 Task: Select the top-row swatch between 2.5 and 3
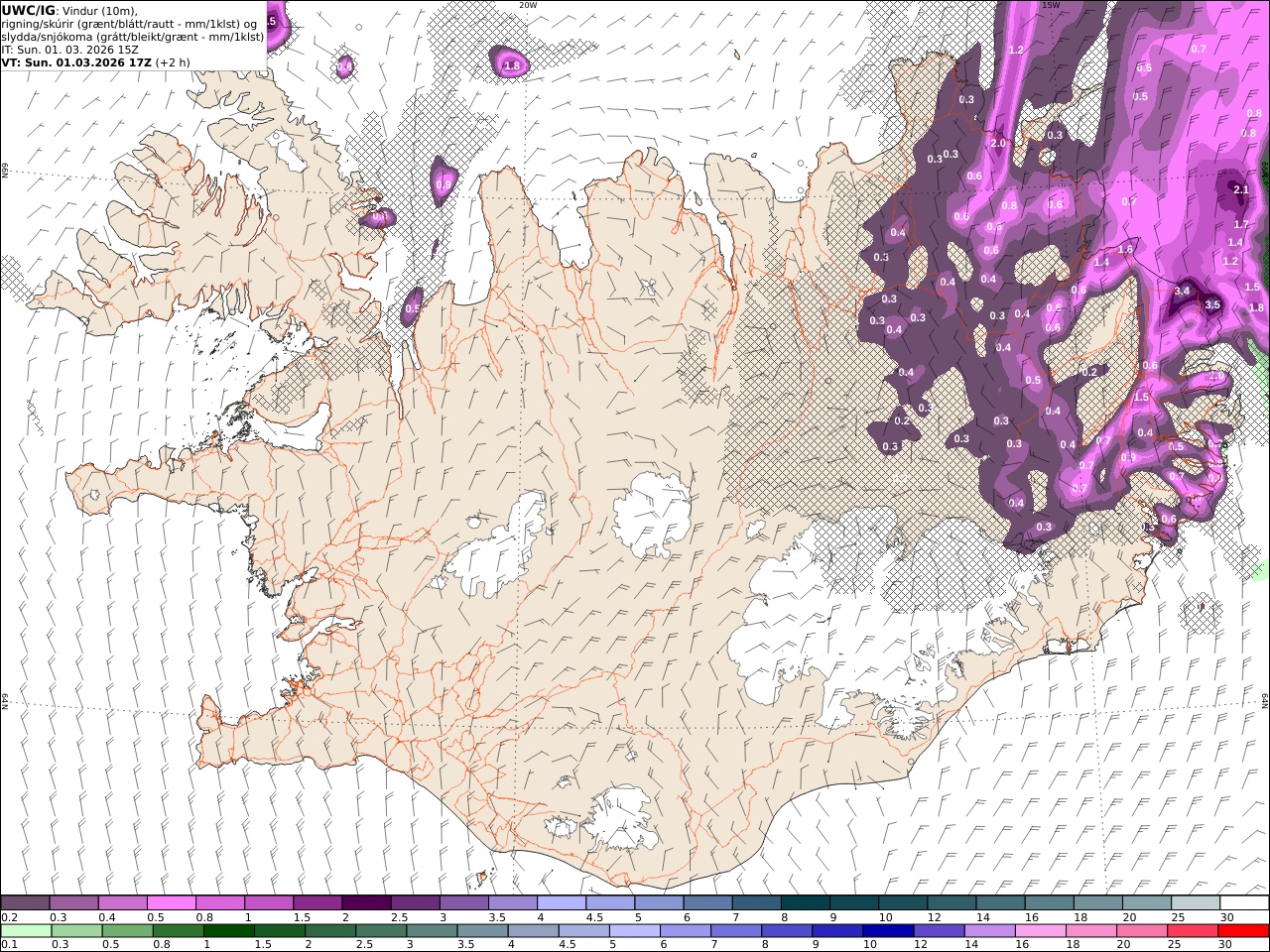(x=415, y=903)
